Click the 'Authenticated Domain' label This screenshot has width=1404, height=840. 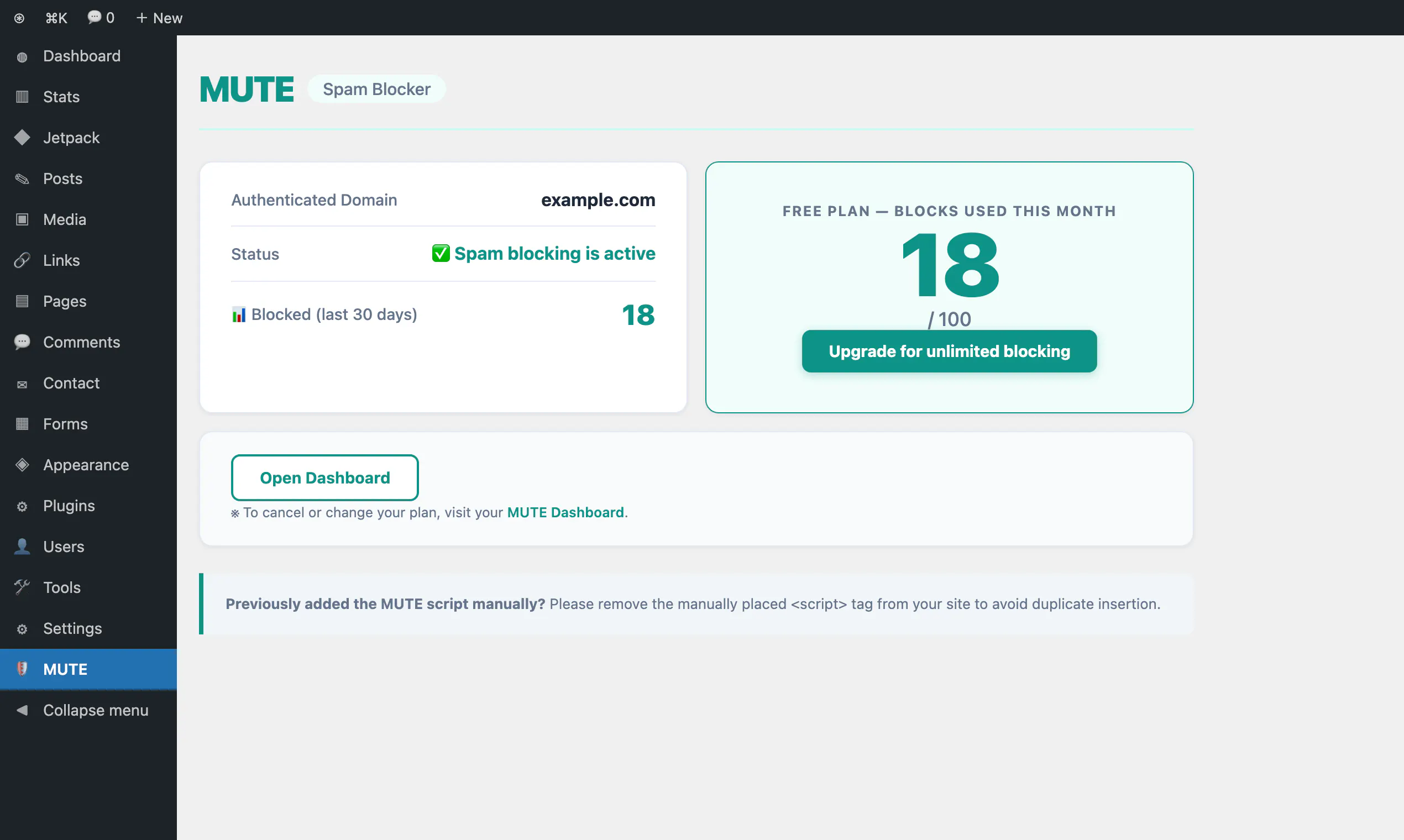click(x=314, y=200)
